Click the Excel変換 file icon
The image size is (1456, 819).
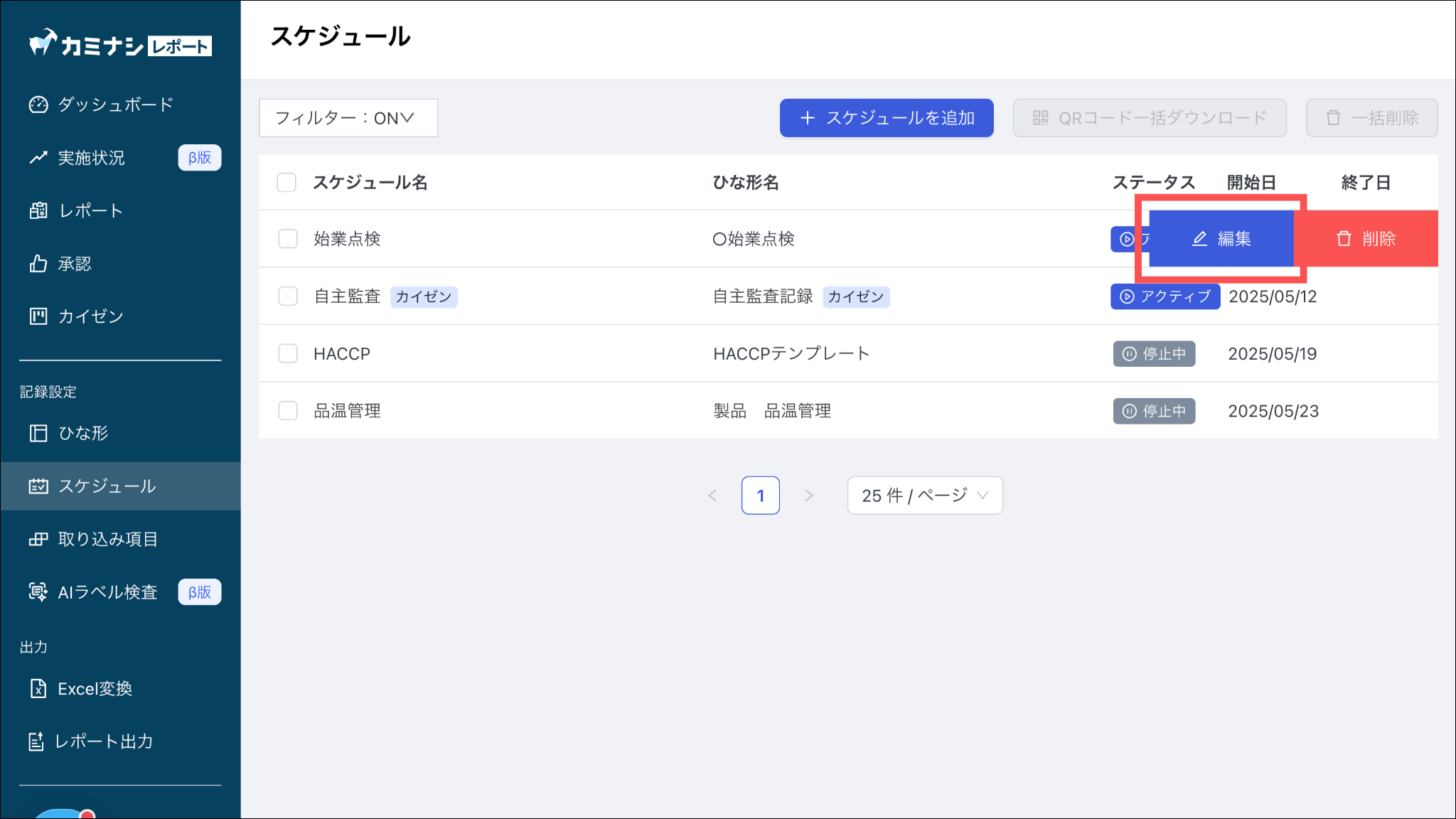pyautogui.click(x=38, y=688)
